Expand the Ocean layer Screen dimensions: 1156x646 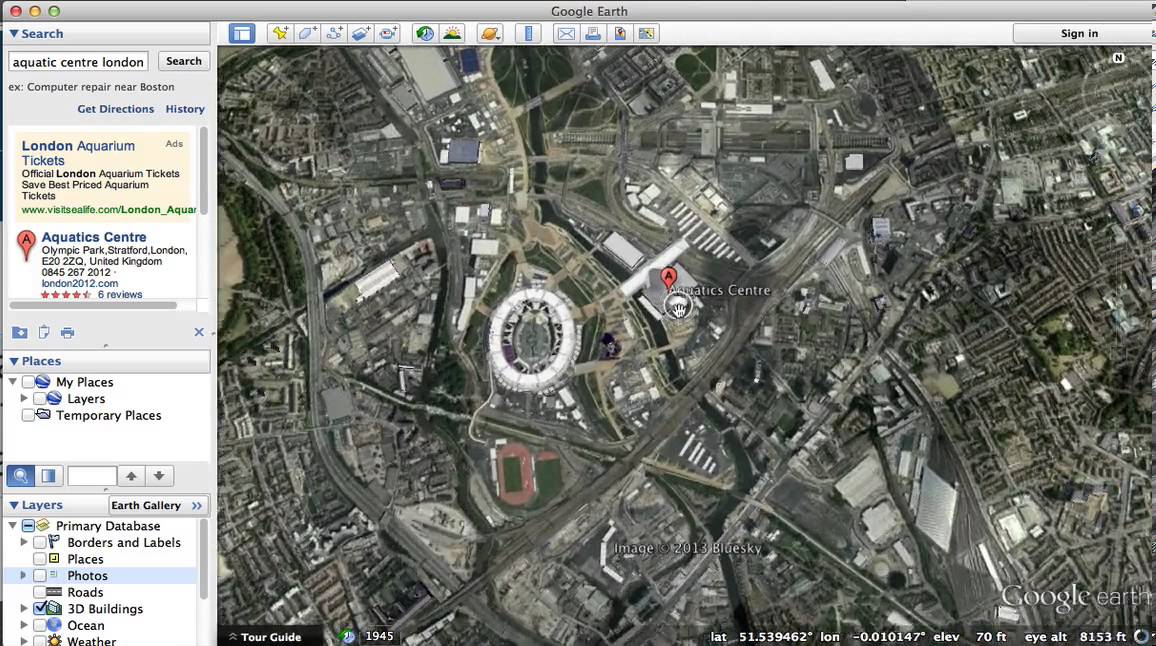24,625
